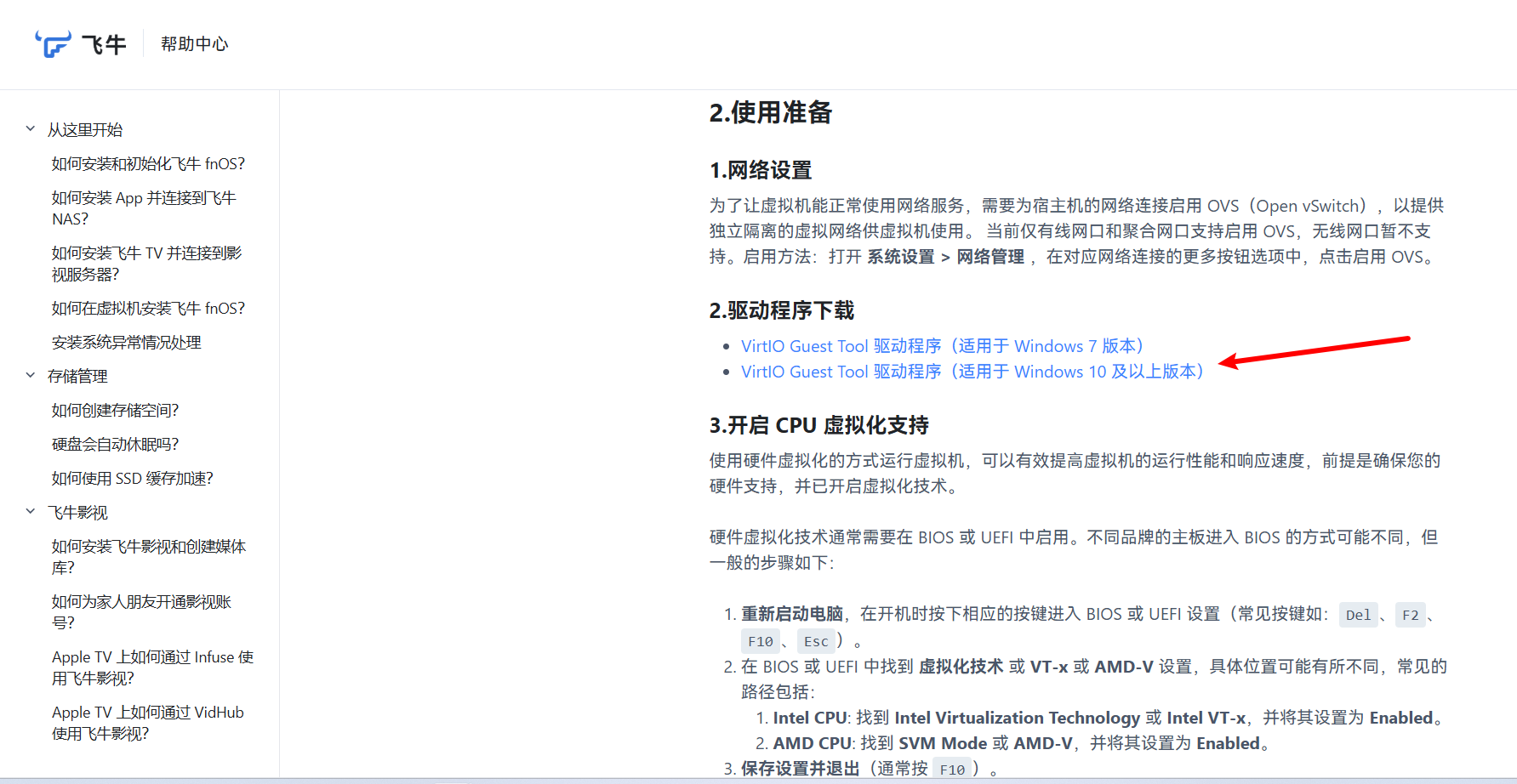The width and height of the screenshot is (1517, 784).
Task: Click the bold 虚拟化技术 text
Action: (x=961, y=667)
